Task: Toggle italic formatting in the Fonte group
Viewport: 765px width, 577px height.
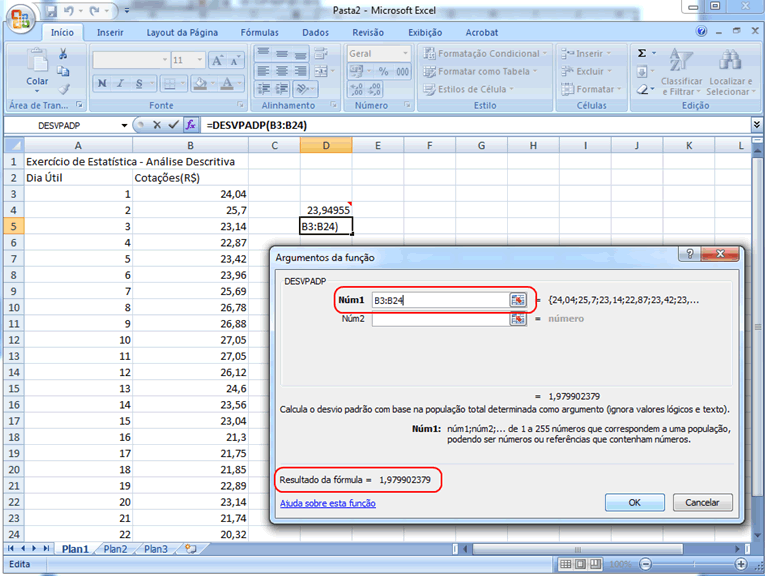Action: coord(119,83)
